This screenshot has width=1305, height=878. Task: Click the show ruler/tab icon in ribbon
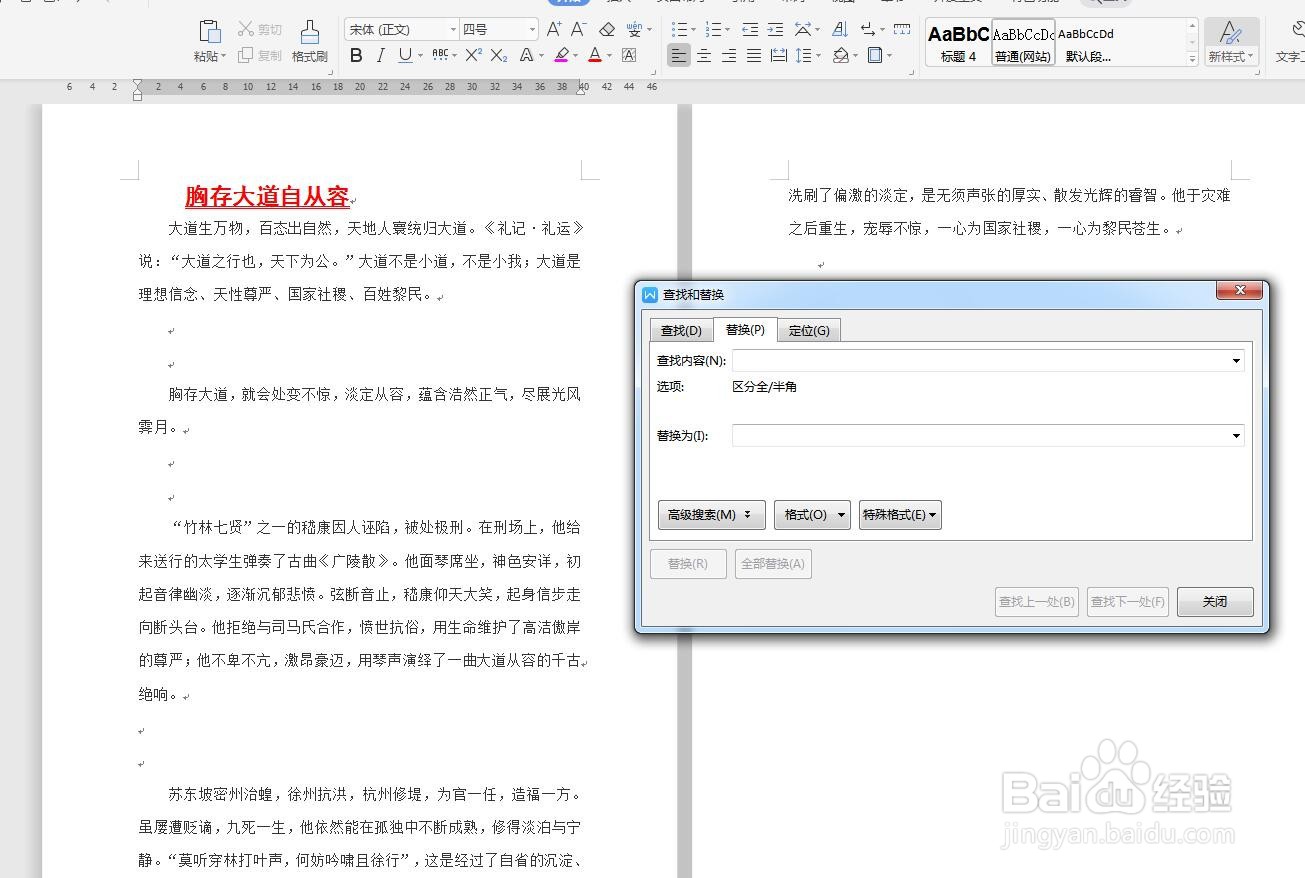(x=902, y=30)
